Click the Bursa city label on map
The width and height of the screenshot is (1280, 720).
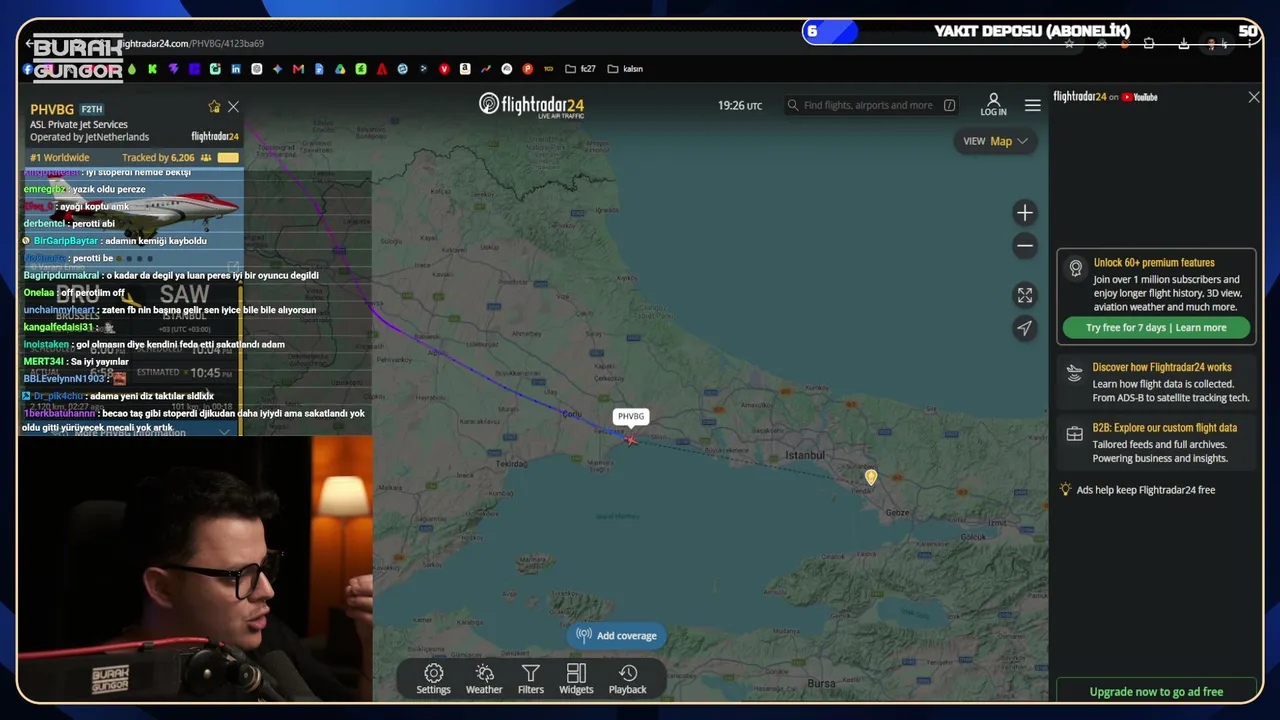coord(821,684)
